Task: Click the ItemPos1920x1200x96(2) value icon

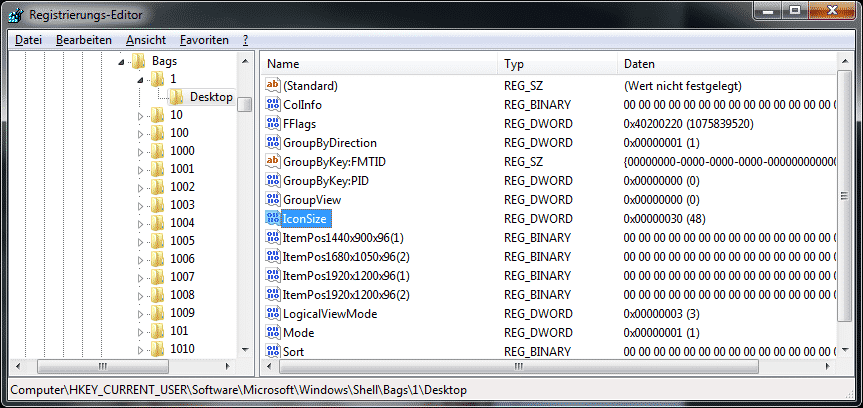Action: (272, 295)
